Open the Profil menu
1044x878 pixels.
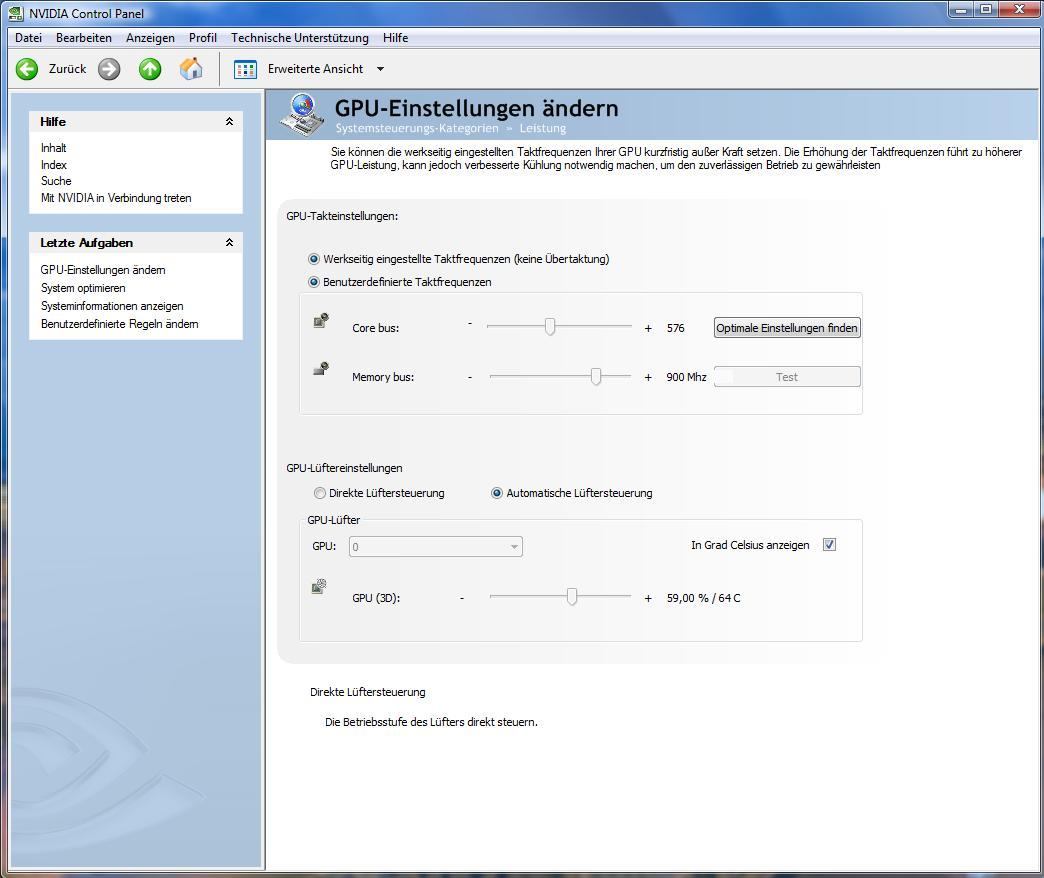tap(203, 38)
